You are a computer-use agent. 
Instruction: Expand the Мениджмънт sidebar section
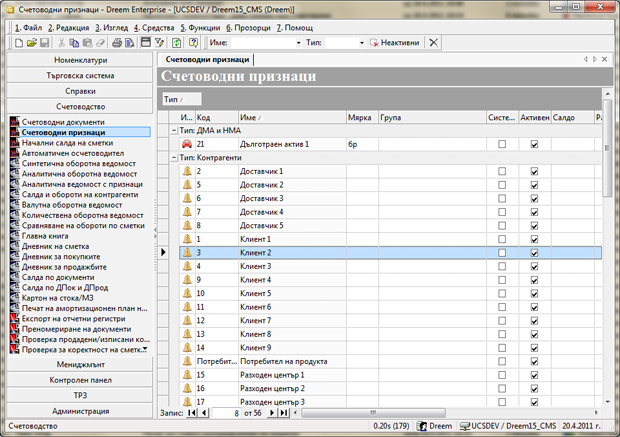(80, 365)
